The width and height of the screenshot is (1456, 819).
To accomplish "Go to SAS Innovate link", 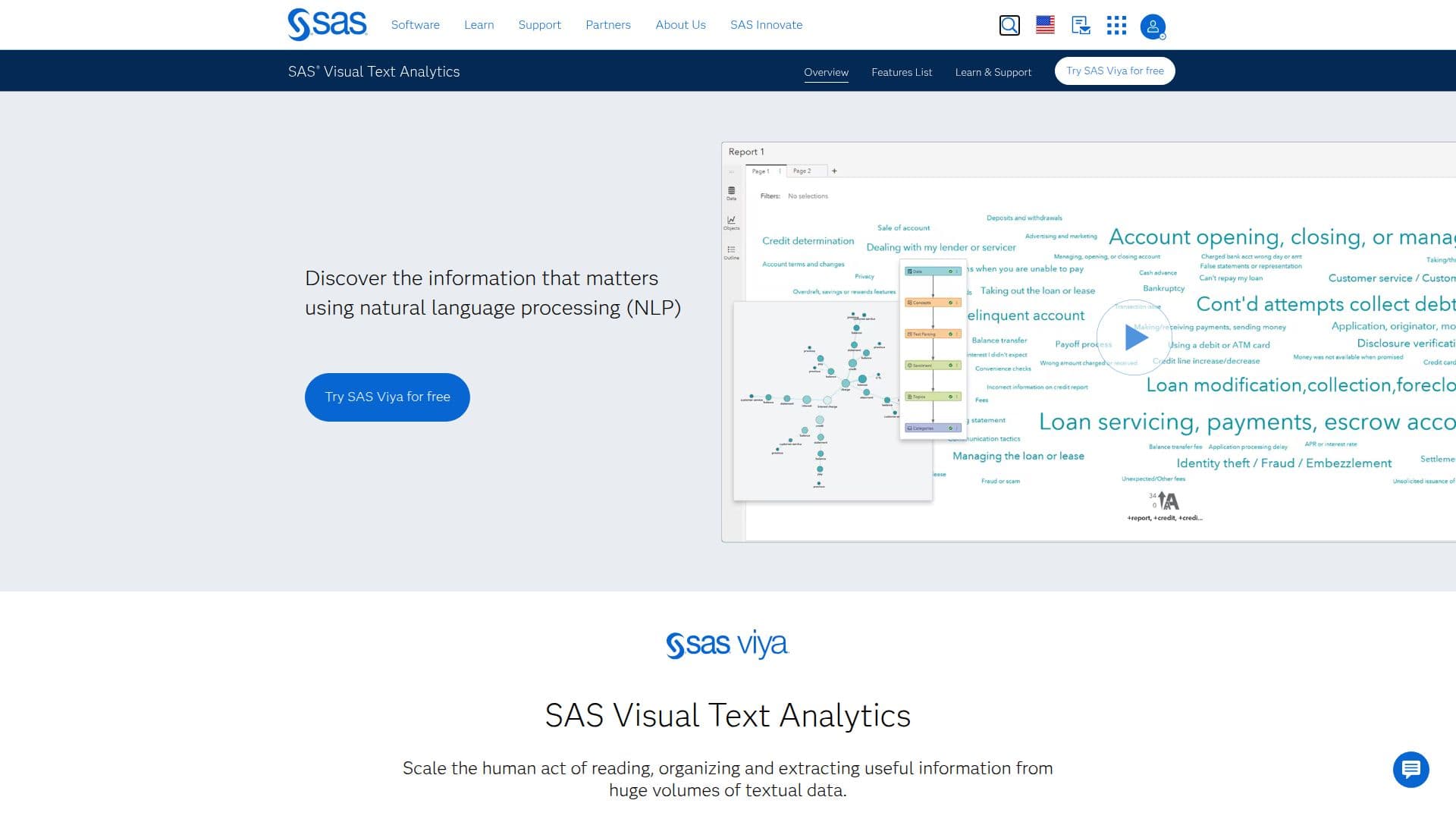I will click(x=766, y=25).
